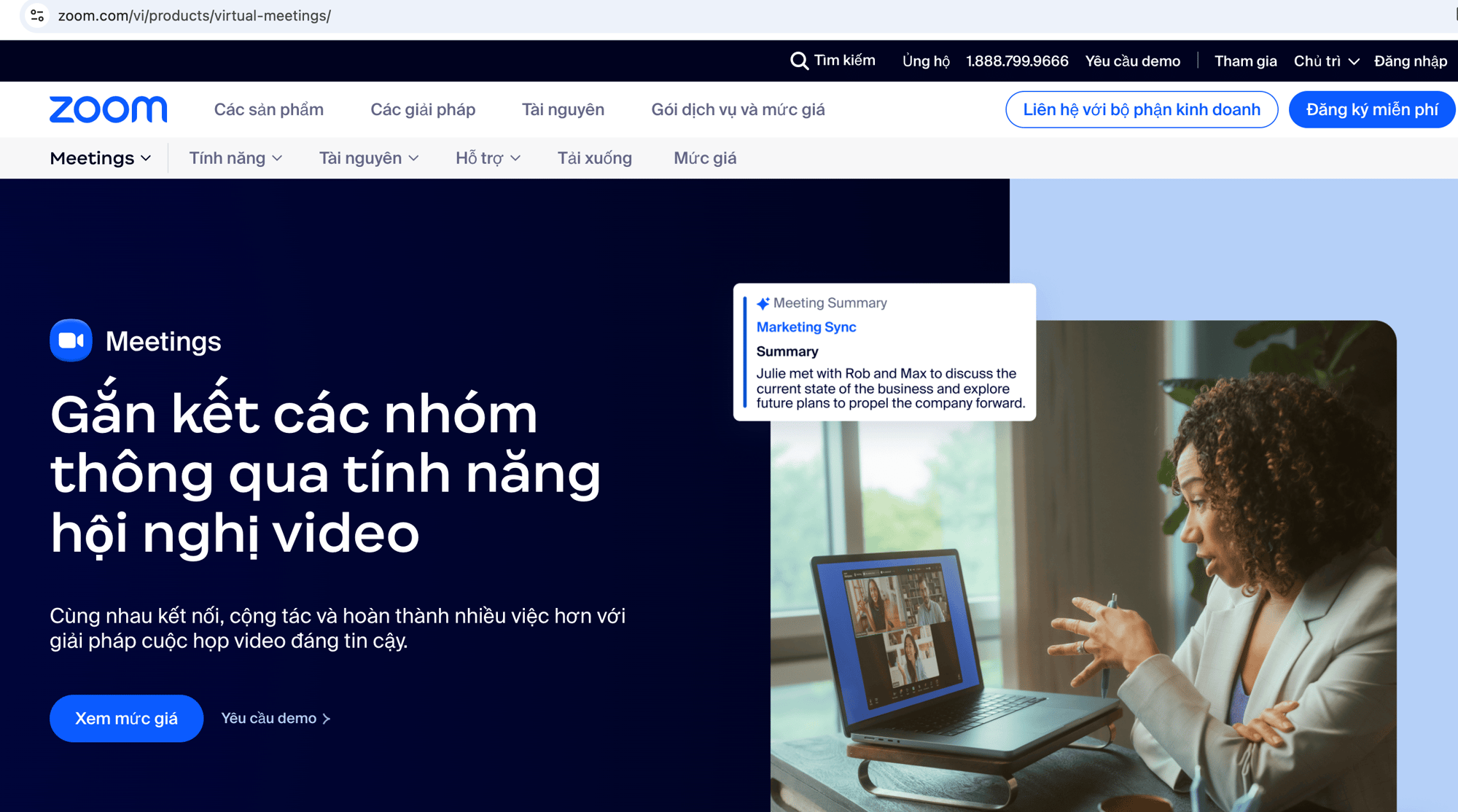Expand the Hỗ trợ submenu
This screenshot has height=812, width=1458.
[x=488, y=158]
